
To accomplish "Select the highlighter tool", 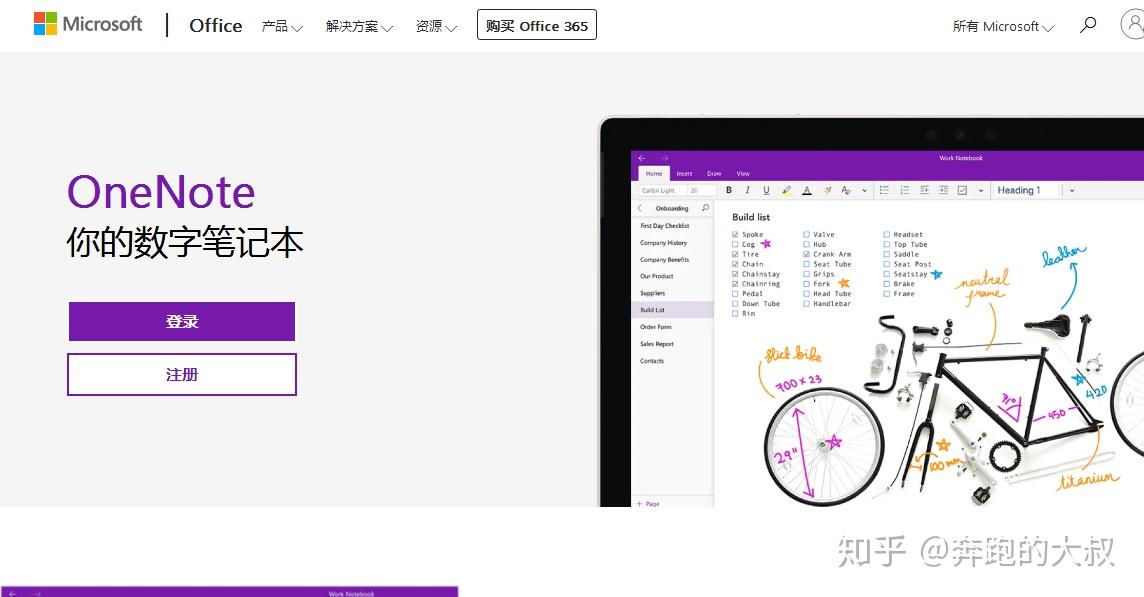I will (x=786, y=191).
